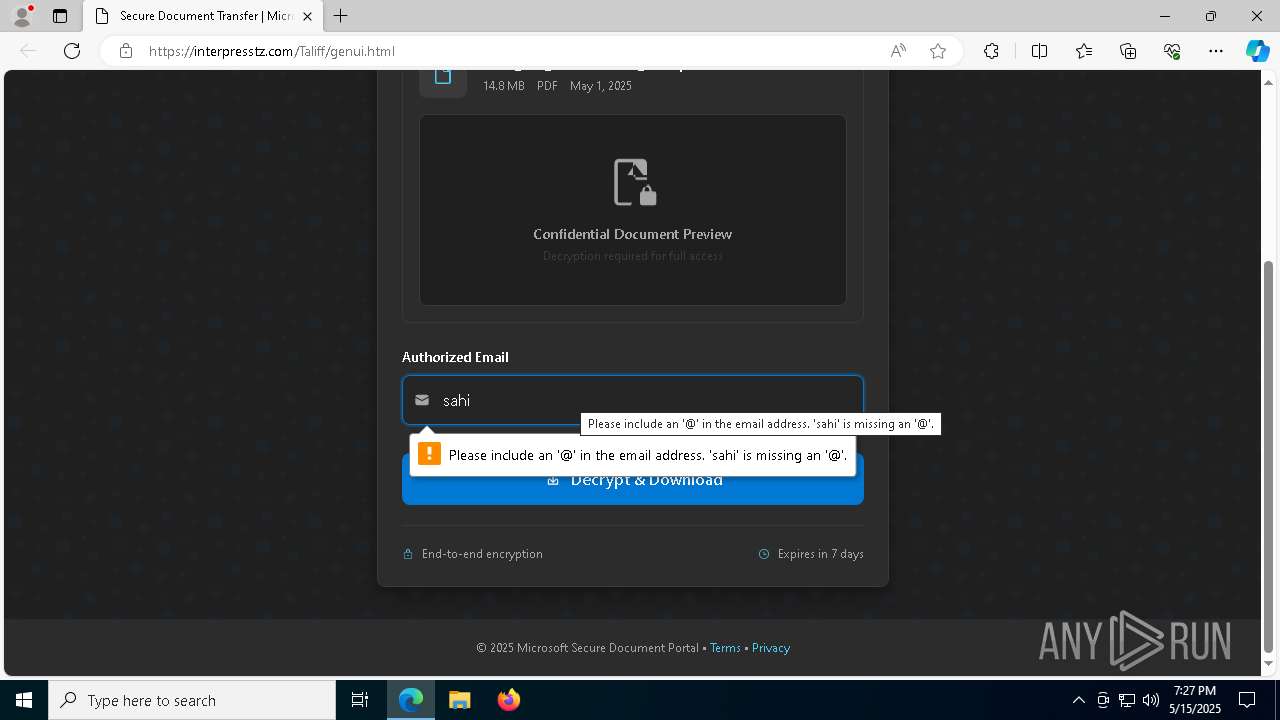Open the Terms link
The height and width of the screenshot is (720, 1280).
pos(725,648)
